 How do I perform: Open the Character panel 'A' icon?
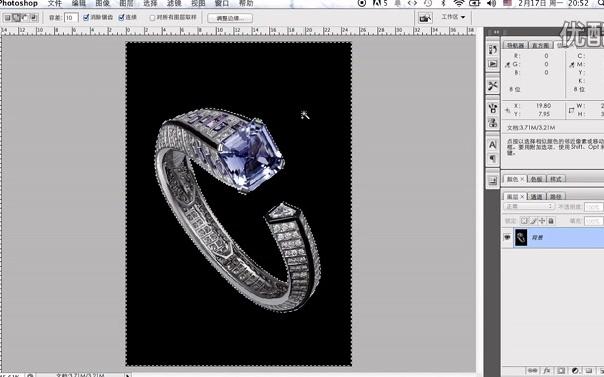(x=493, y=145)
